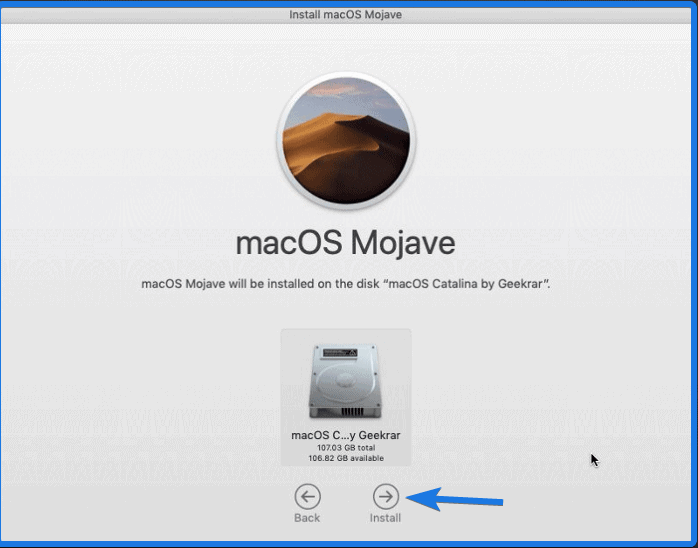Click the macOS Mojave dune logo
The height and width of the screenshot is (548, 698).
click(x=346, y=140)
